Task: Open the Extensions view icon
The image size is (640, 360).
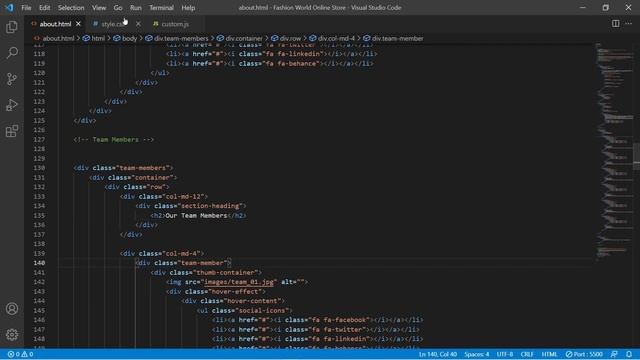Action: 12,131
